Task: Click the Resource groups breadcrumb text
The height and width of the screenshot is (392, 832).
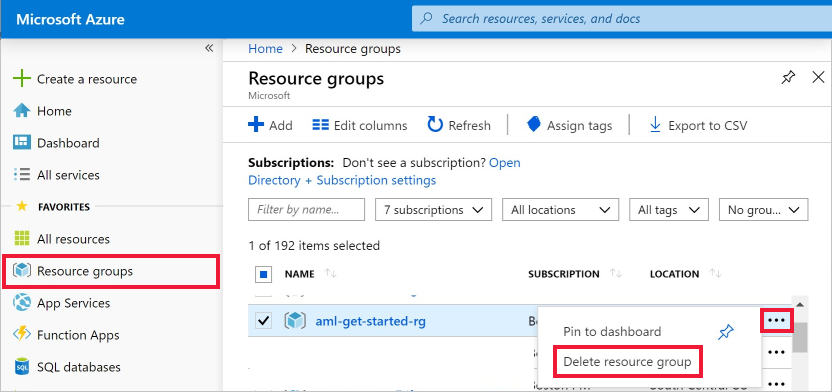Action: (353, 49)
